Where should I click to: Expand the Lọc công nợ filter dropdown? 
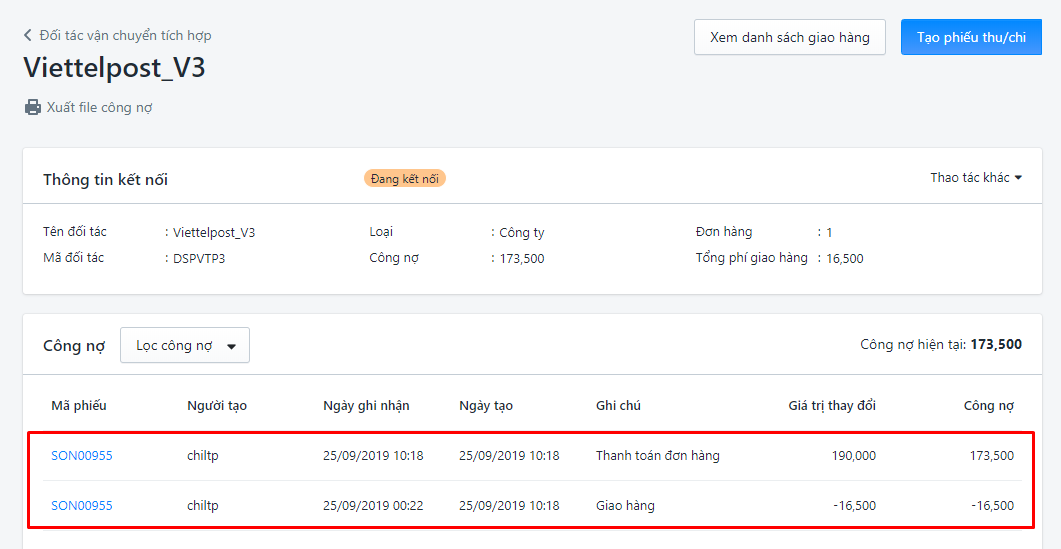tap(185, 346)
